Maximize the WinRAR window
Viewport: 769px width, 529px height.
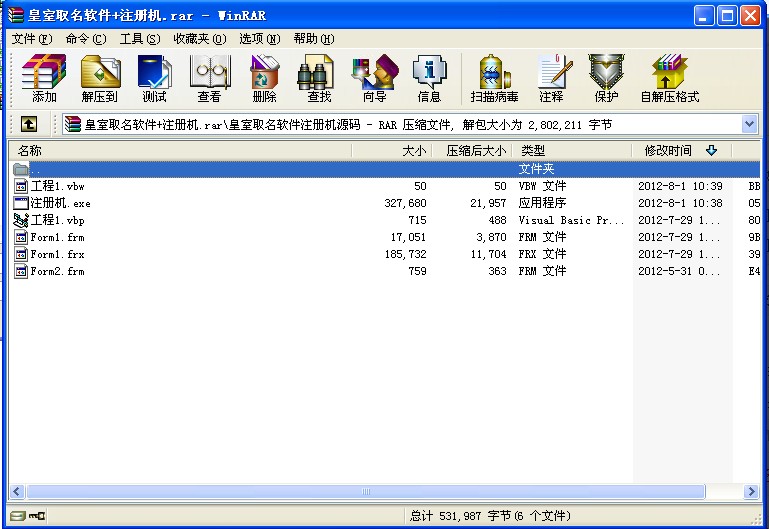click(x=727, y=16)
